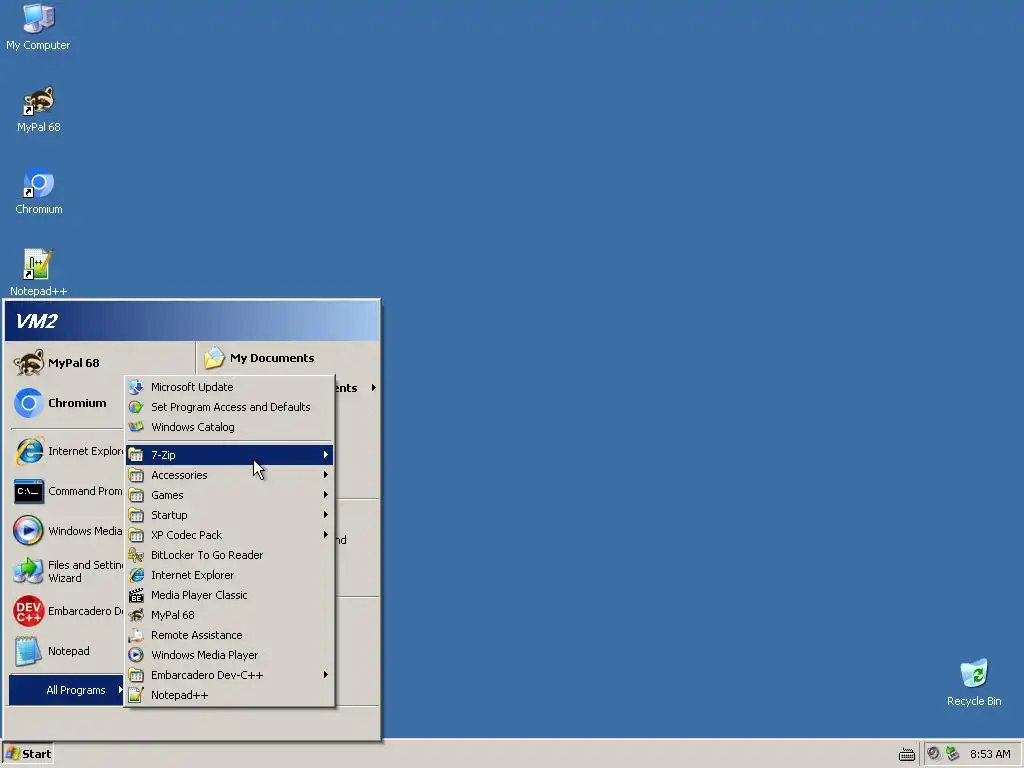
Task: Open the My Computer desktop icon
Action: click(38, 27)
